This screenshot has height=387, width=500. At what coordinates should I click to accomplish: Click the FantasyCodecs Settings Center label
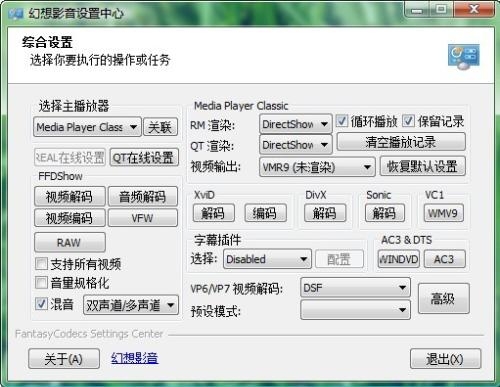tap(89, 334)
